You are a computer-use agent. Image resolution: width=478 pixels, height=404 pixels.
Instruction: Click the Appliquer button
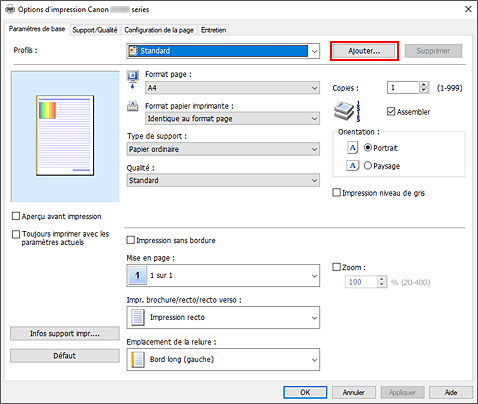402,392
